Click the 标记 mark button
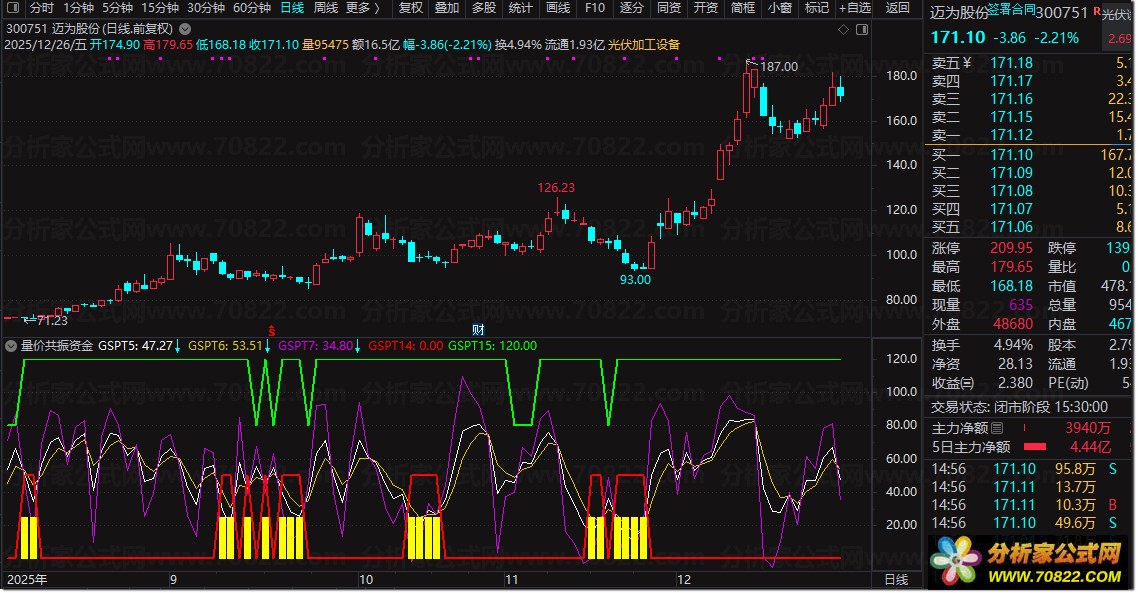 coord(816,8)
